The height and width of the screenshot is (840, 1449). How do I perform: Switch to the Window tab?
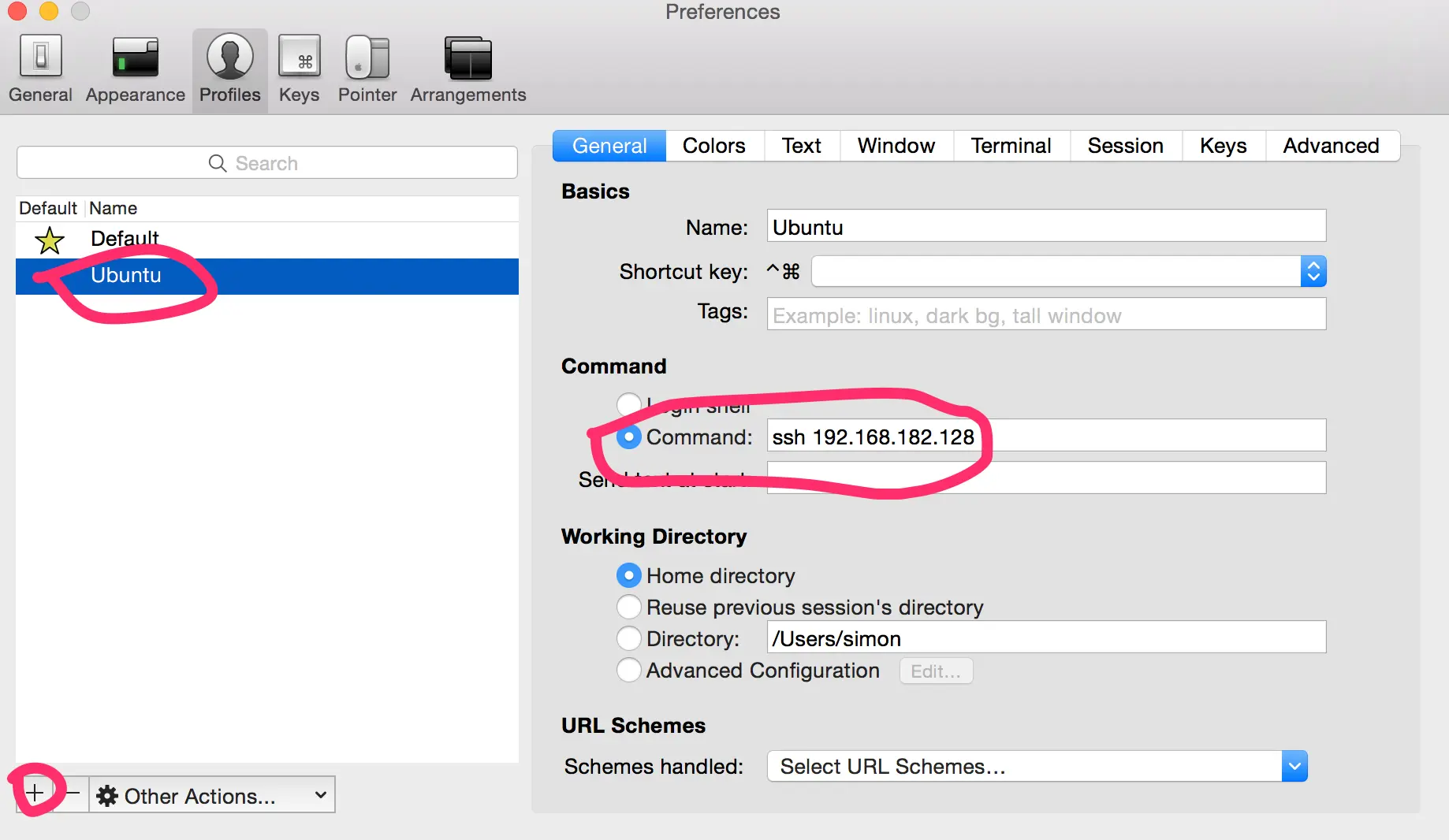896,146
